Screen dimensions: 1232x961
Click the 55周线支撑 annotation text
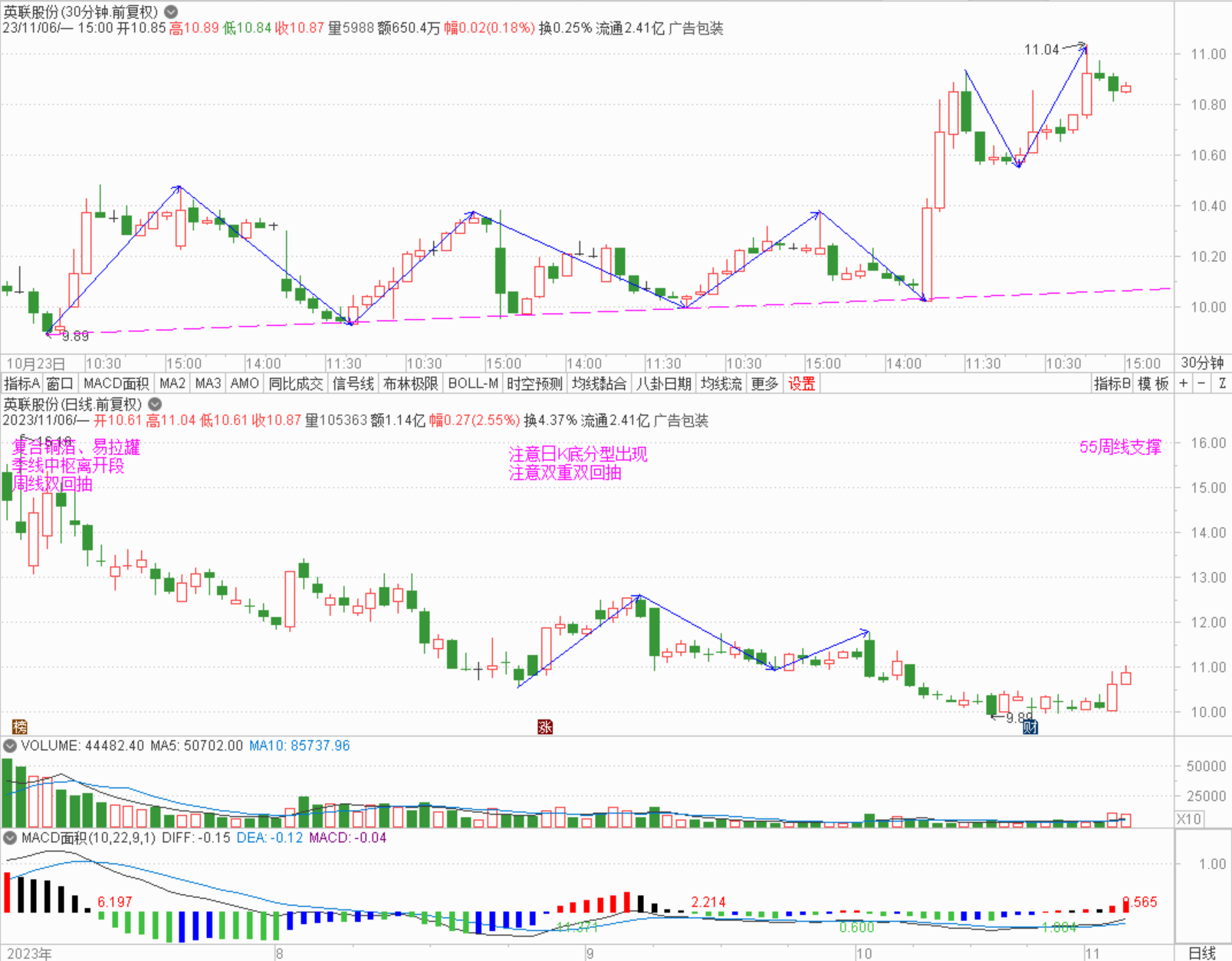point(1120,447)
